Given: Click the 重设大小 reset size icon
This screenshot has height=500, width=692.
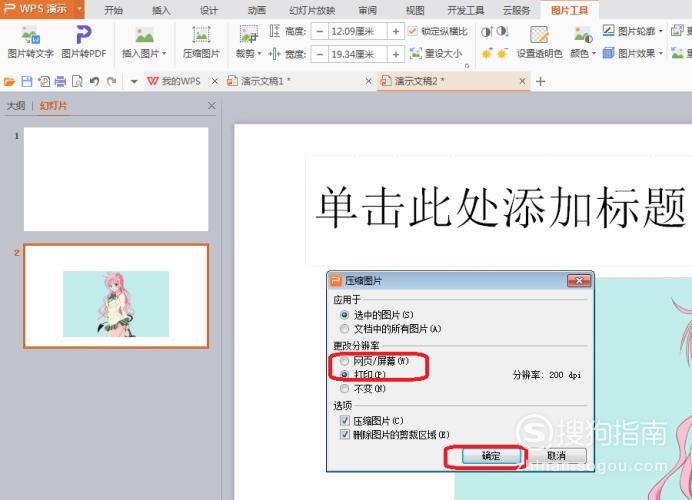Looking at the screenshot, I should (x=415, y=54).
